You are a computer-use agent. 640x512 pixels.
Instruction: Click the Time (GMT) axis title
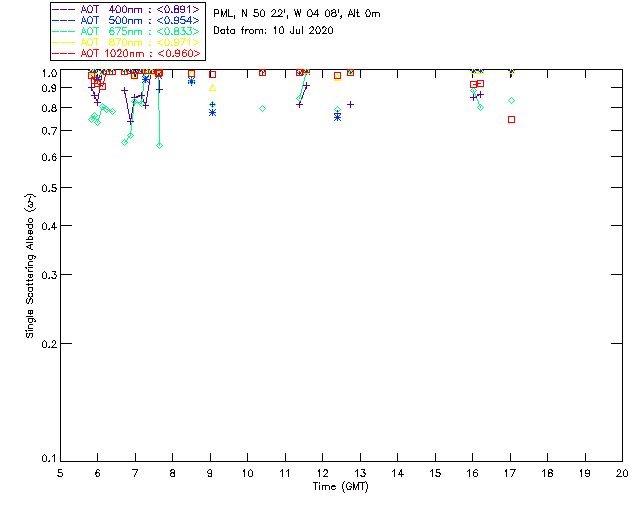coord(341,486)
